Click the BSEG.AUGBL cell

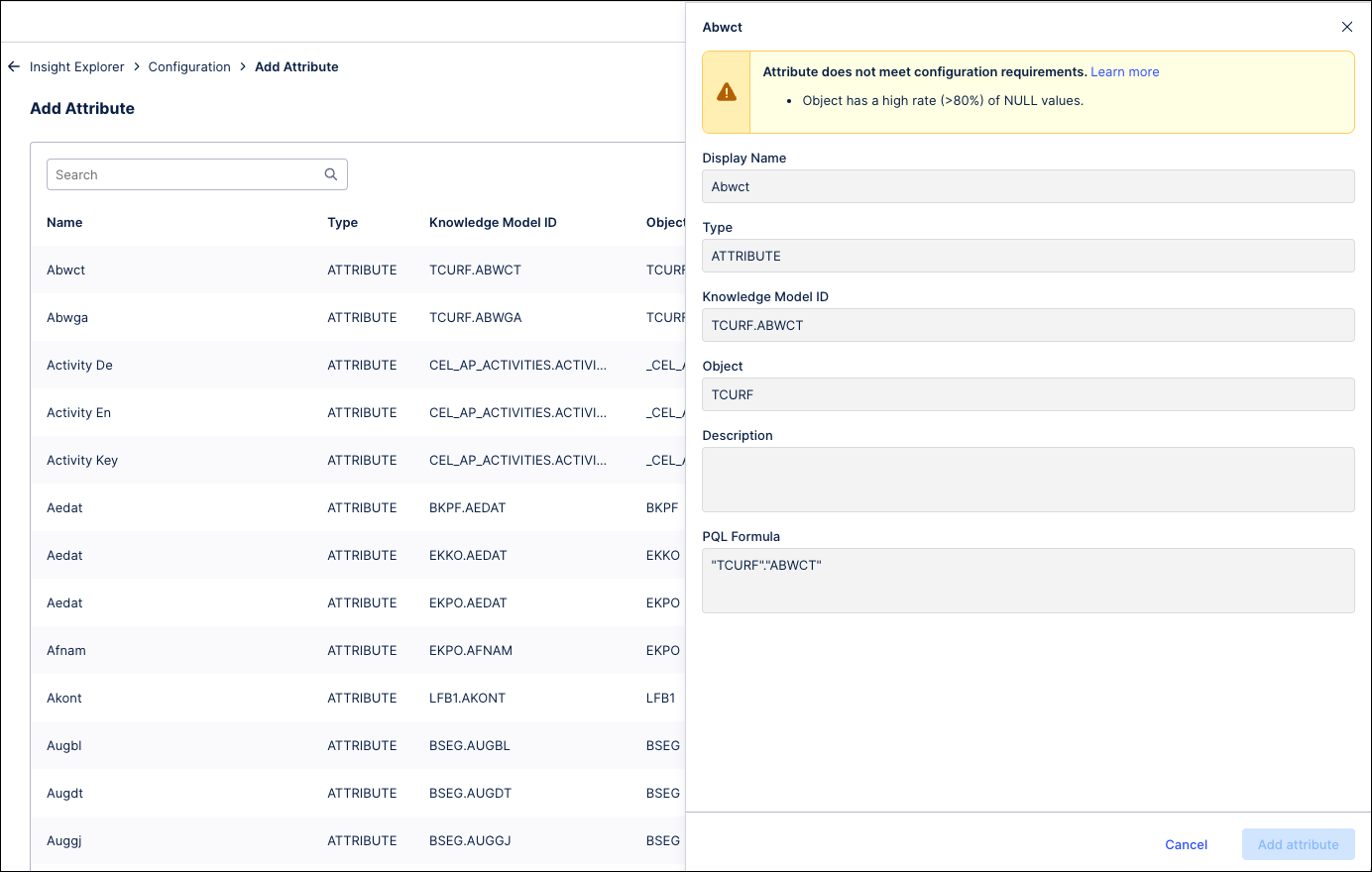click(470, 745)
